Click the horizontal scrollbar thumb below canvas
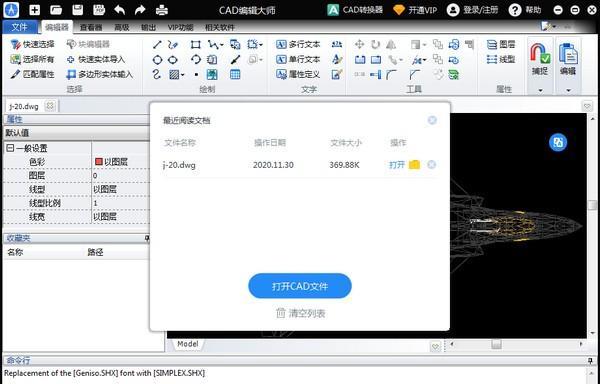Screen dimensions: 600x384 click(496, 344)
